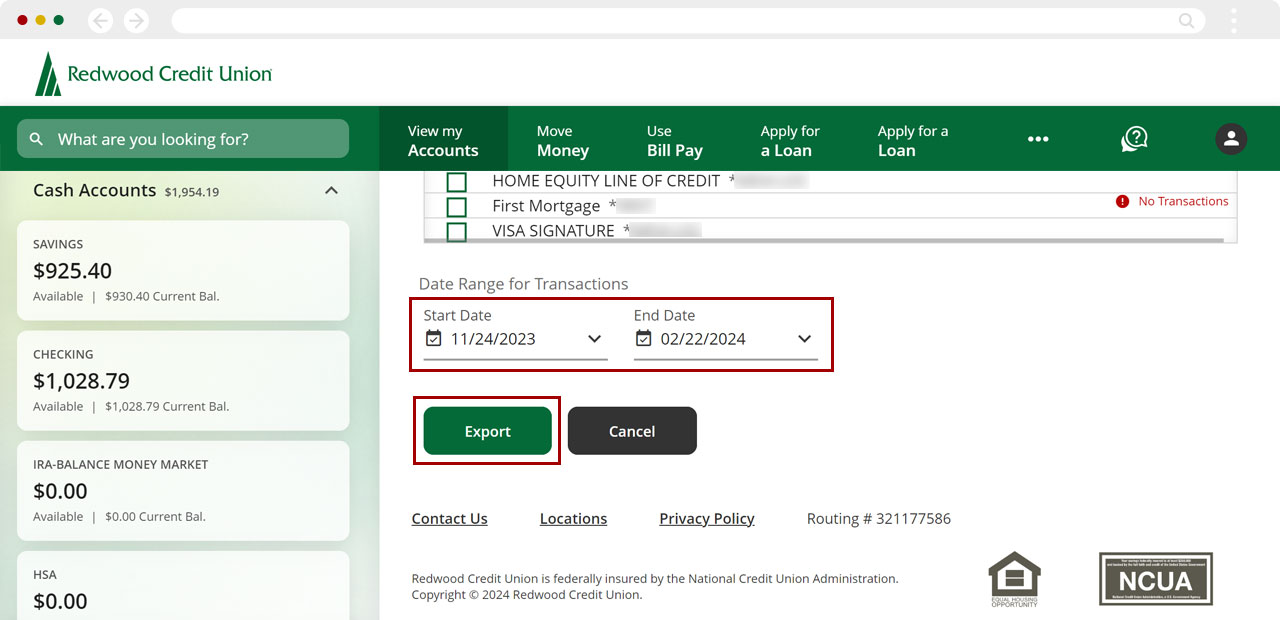Open the help chat question icon

point(1134,139)
